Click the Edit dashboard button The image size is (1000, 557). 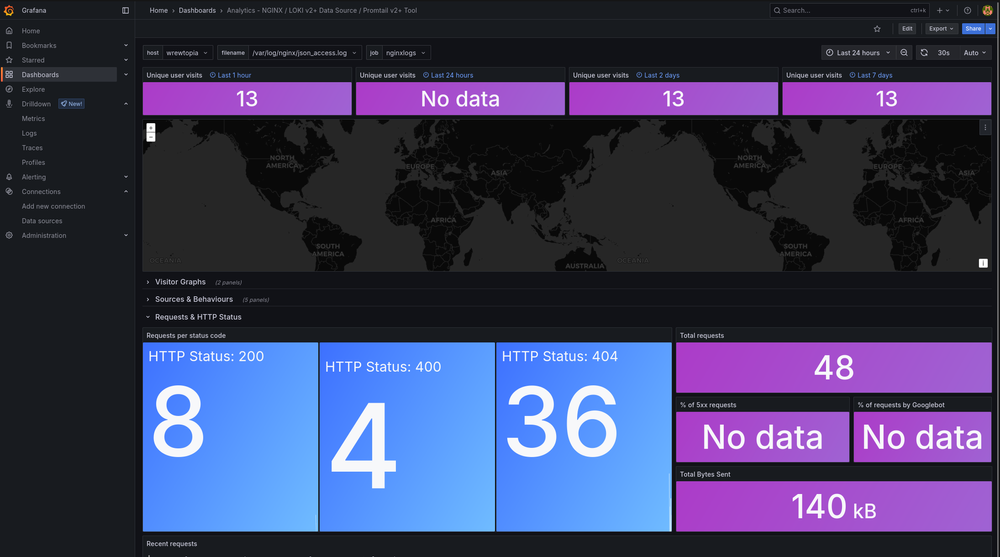(907, 29)
